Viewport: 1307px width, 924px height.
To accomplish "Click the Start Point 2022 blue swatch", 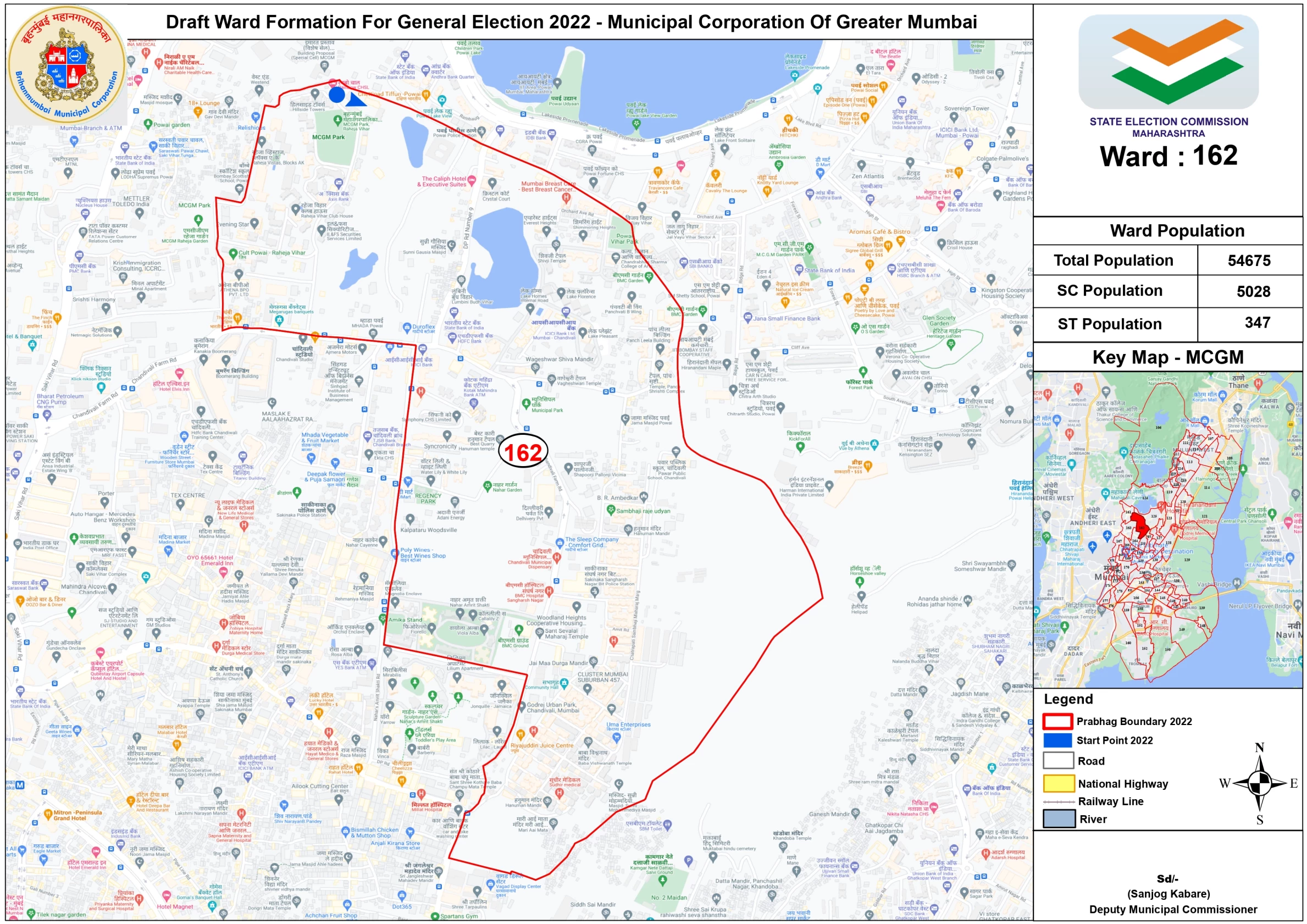I will click(x=1057, y=739).
